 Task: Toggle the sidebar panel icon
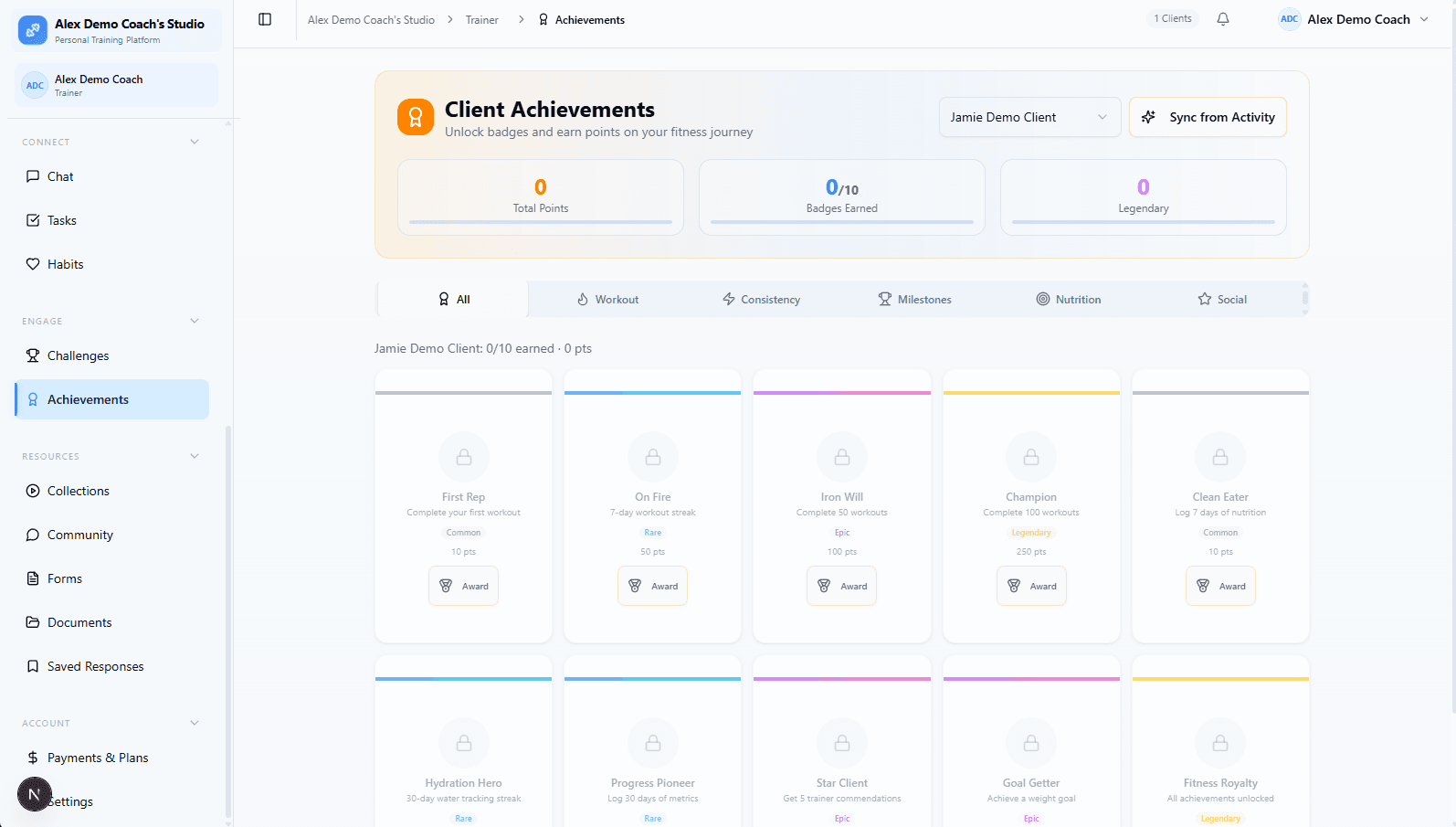[x=265, y=19]
